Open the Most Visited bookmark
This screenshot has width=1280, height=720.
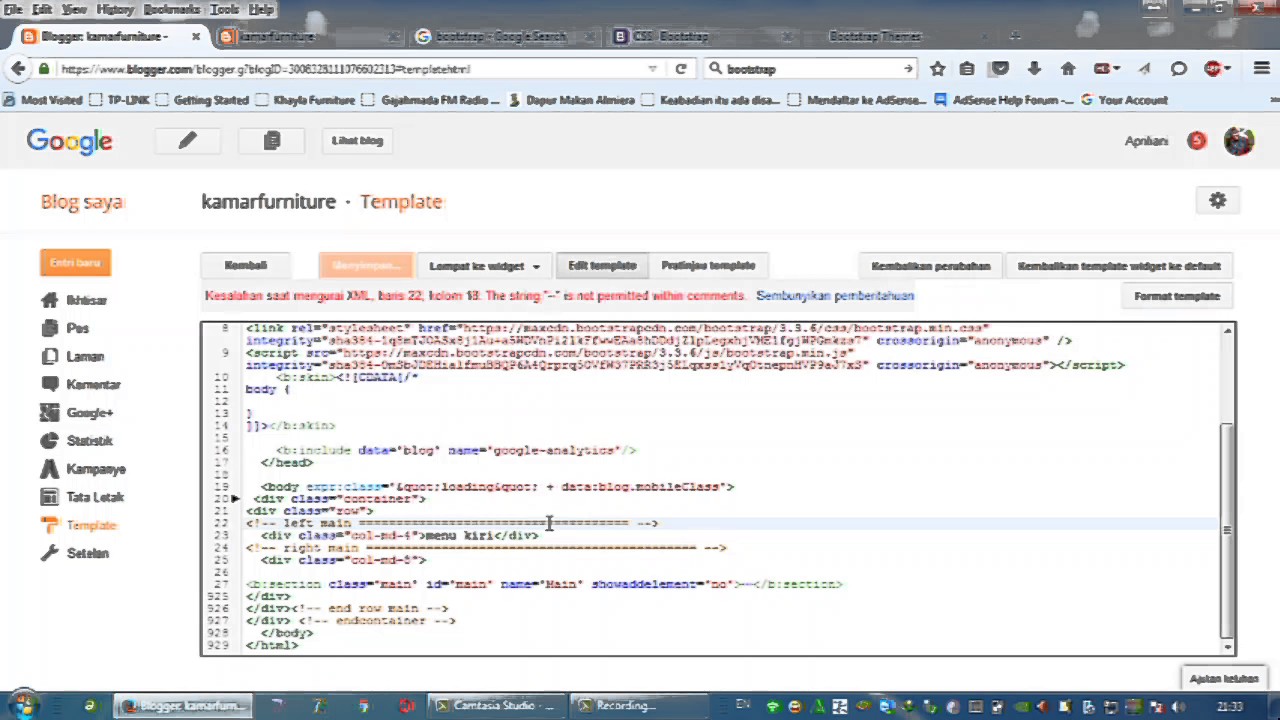(x=44, y=100)
